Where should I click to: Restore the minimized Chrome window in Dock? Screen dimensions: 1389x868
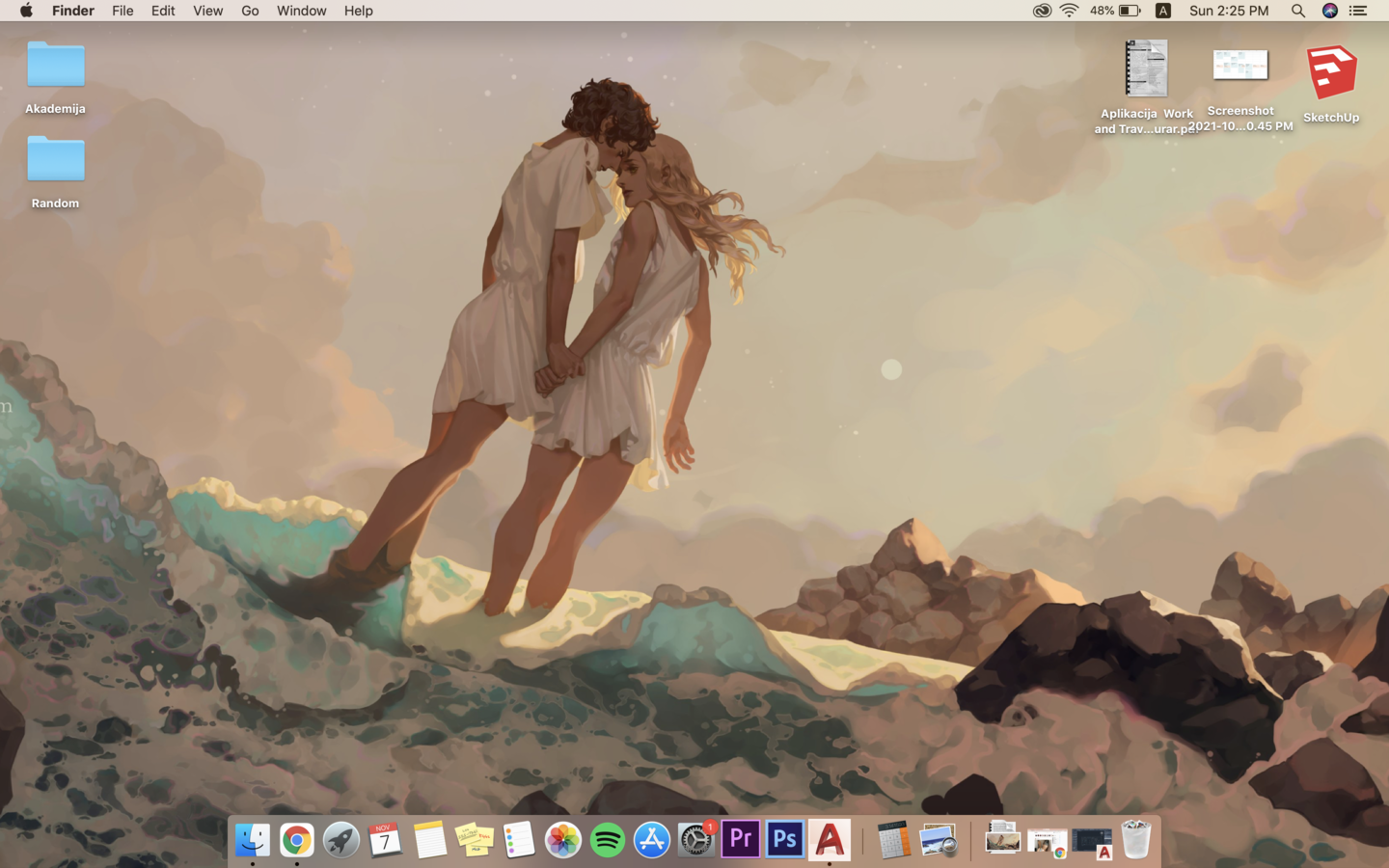tap(1048, 842)
